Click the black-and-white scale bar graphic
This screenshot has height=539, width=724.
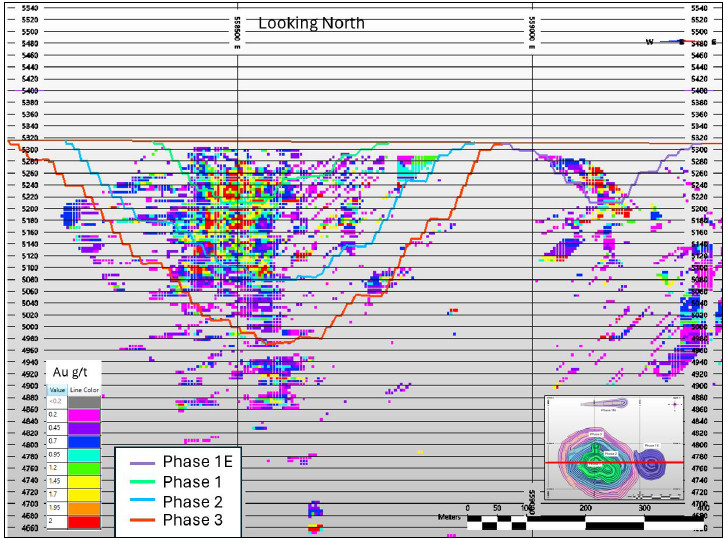tap(585, 522)
